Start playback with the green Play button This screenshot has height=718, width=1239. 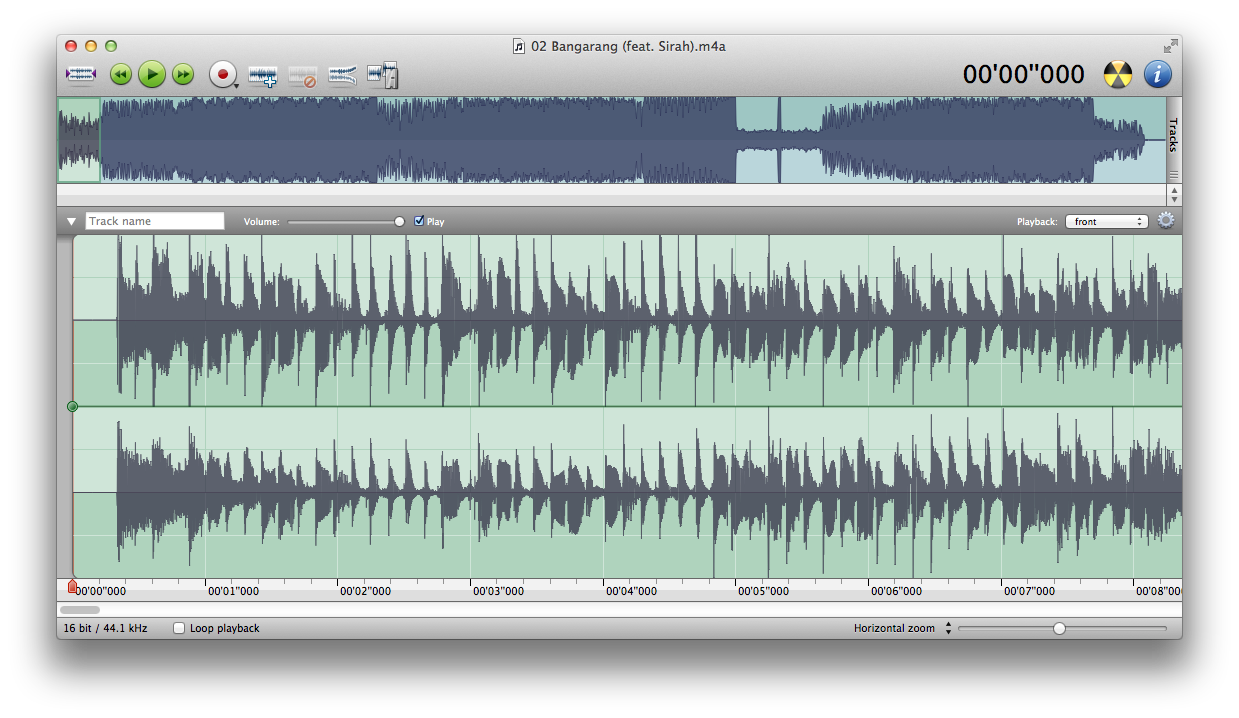click(151, 74)
